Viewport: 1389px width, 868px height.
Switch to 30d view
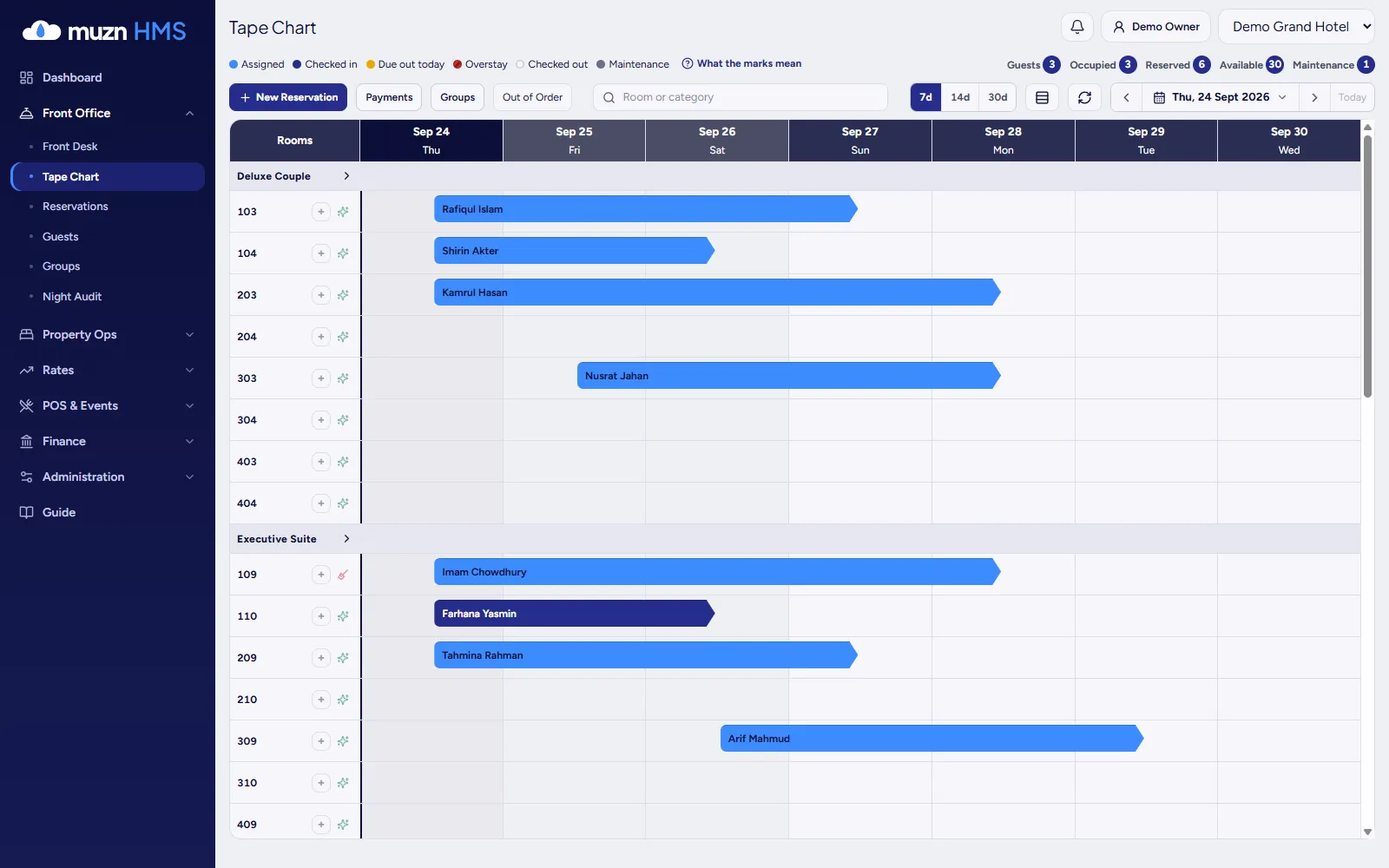[997, 97]
